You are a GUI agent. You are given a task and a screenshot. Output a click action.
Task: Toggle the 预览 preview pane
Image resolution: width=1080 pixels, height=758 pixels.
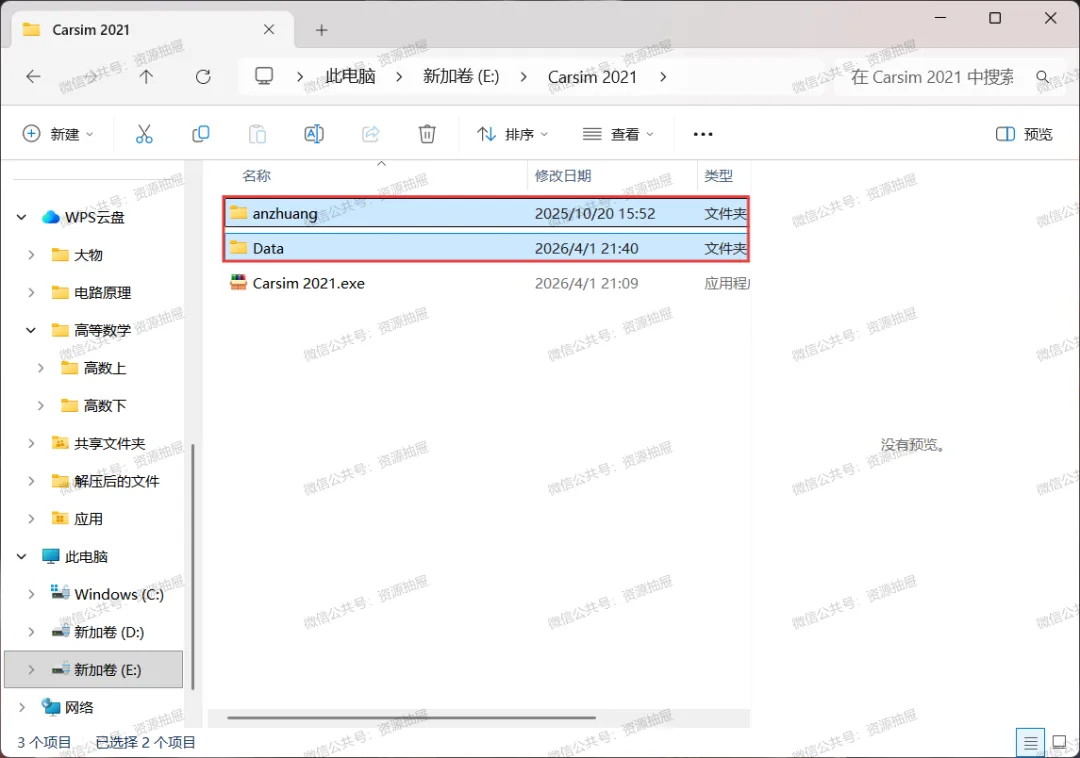point(1024,134)
